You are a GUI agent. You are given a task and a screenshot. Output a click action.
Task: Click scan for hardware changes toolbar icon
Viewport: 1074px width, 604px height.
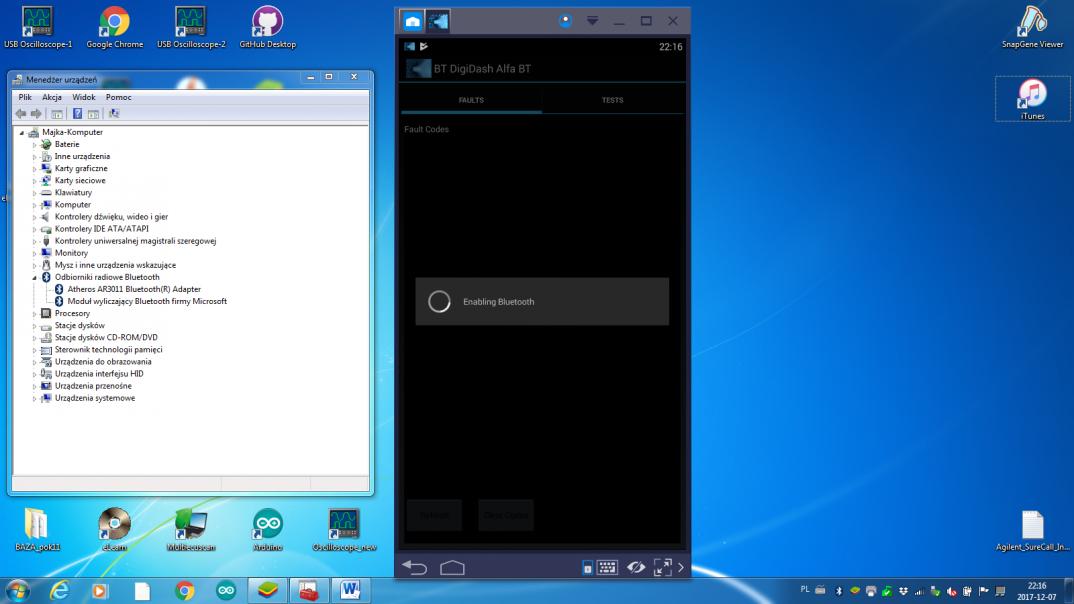tap(114, 114)
